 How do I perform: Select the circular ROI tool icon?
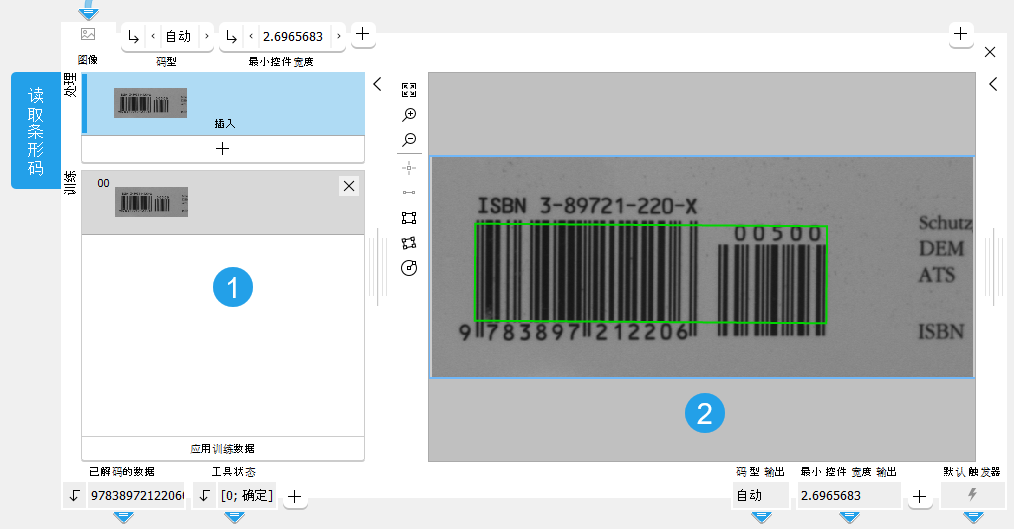pyautogui.click(x=408, y=268)
